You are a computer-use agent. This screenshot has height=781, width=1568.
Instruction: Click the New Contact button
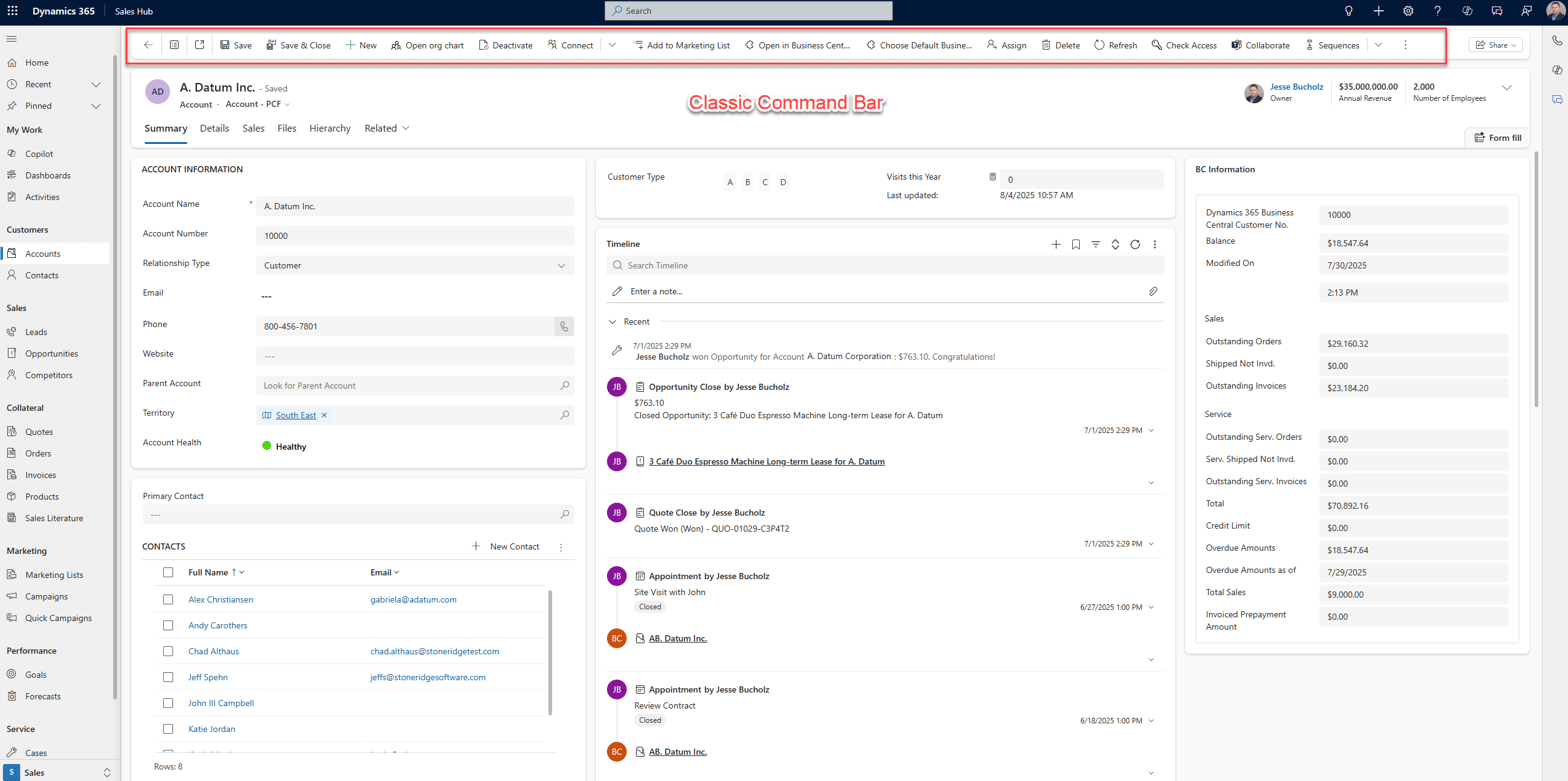tap(505, 546)
